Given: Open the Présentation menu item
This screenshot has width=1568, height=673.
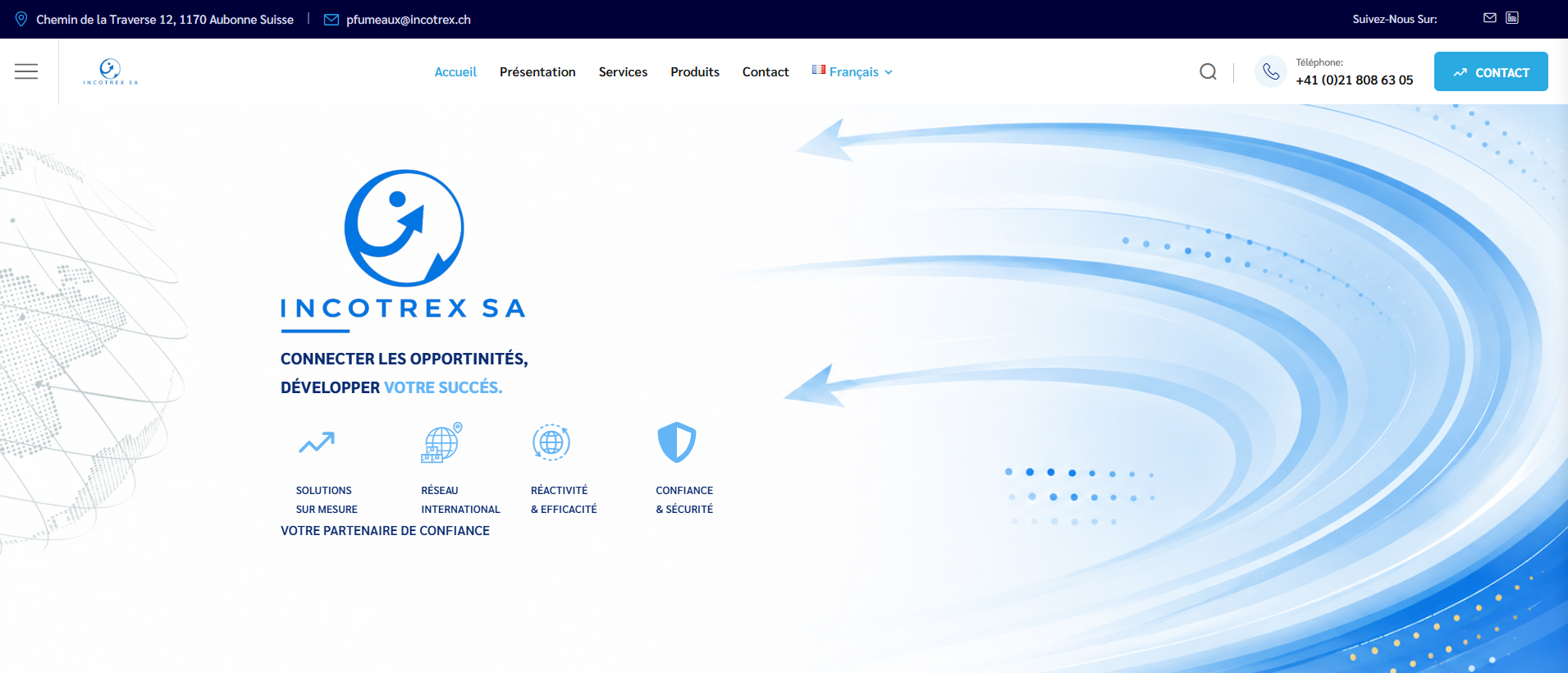Looking at the screenshot, I should pyautogui.click(x=537, y=72).
